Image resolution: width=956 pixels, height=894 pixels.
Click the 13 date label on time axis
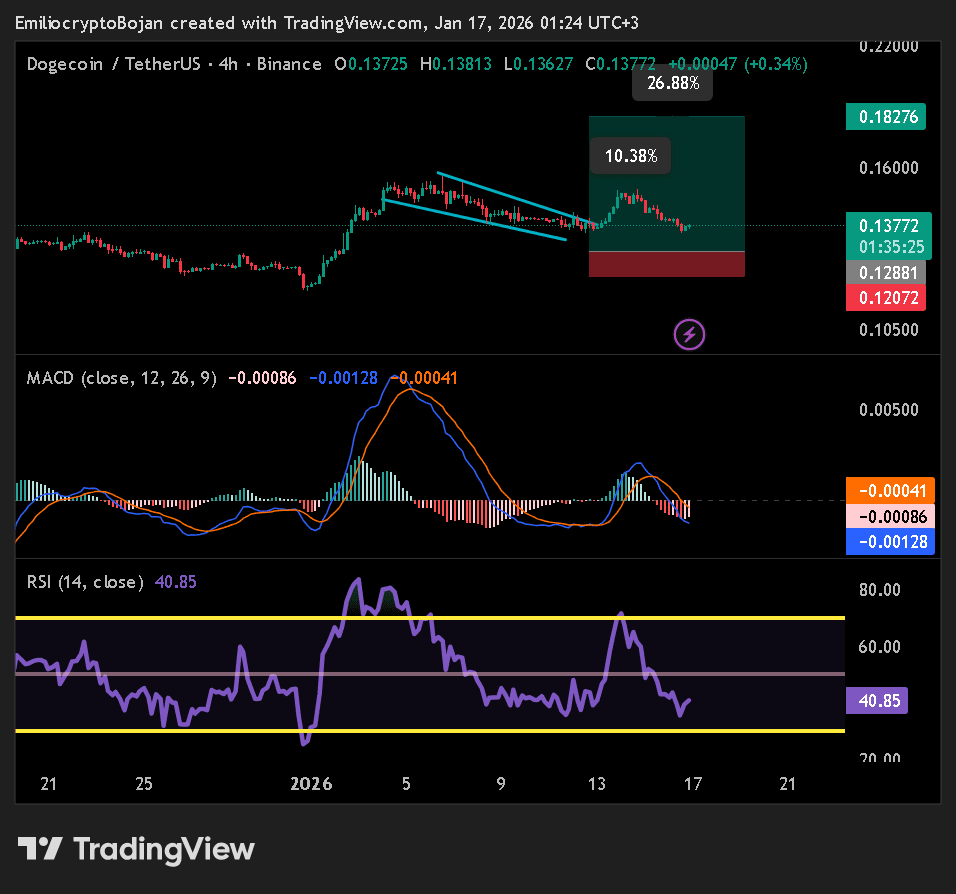[x=596, y=784]
